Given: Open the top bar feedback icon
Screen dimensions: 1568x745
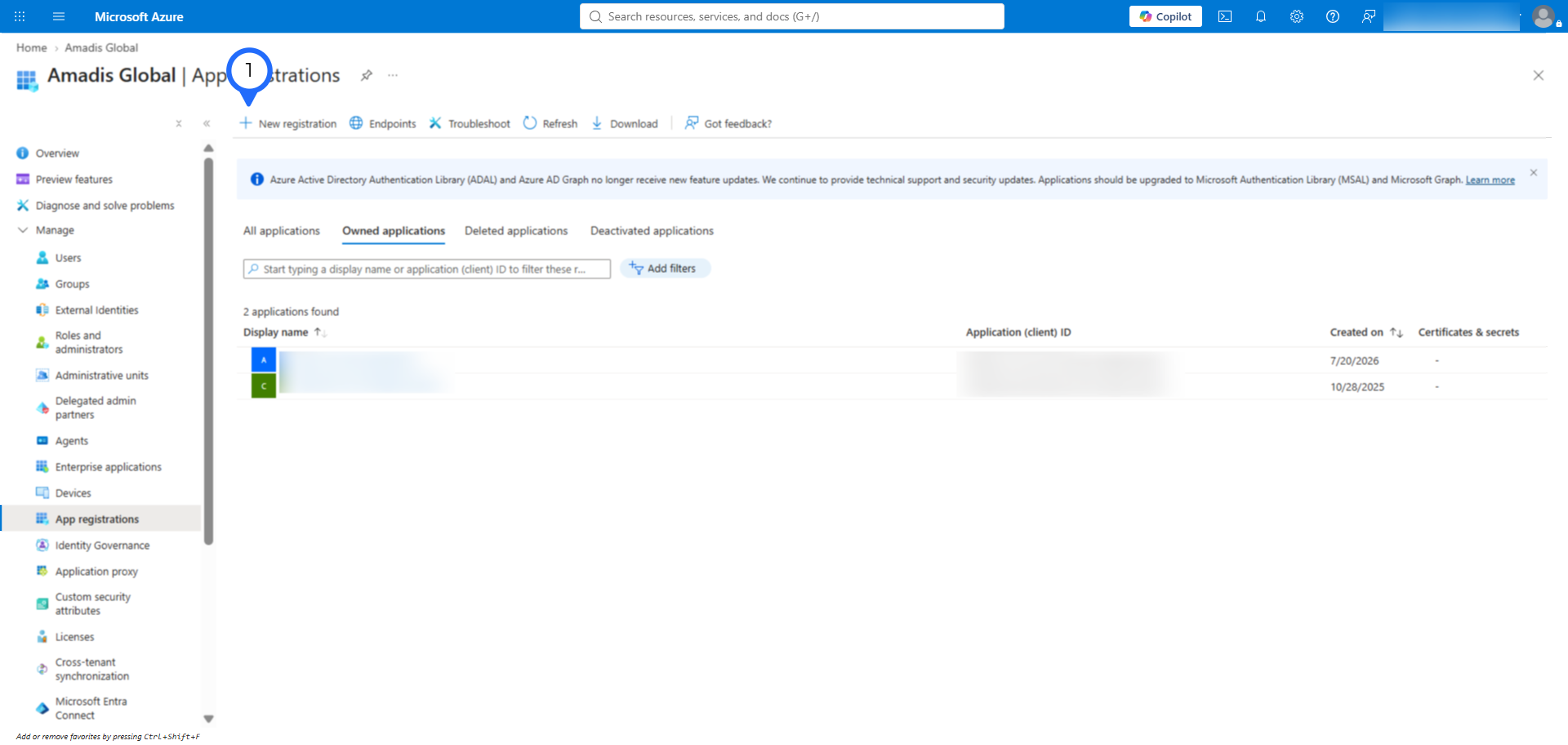Looking at the screenshot, I should pos(1369,16).
